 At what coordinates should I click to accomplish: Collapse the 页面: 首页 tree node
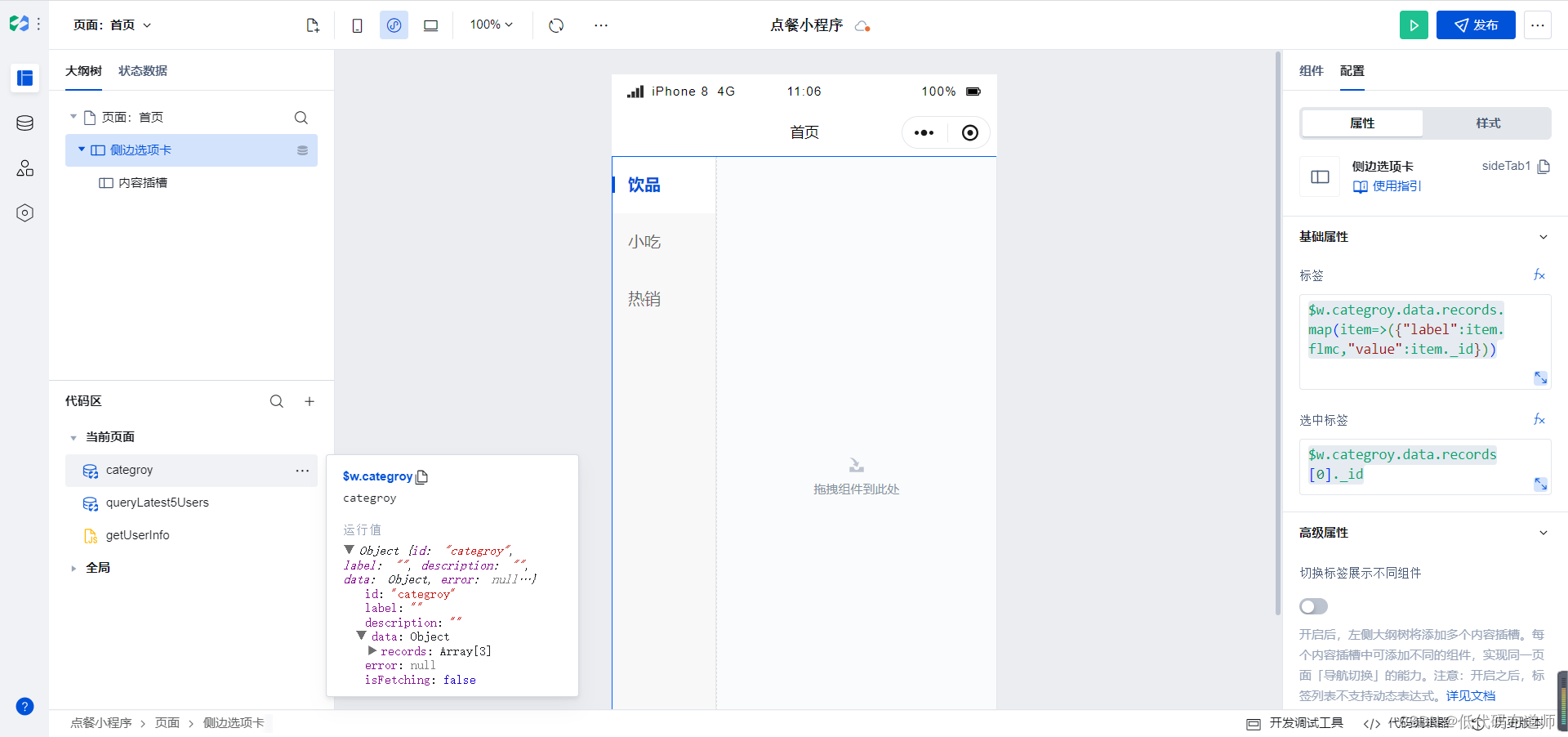(73, 118)
